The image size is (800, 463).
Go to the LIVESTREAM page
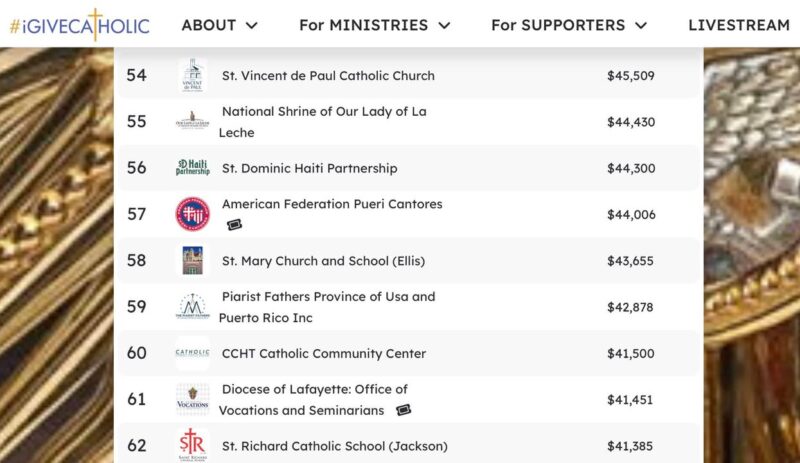738,25
